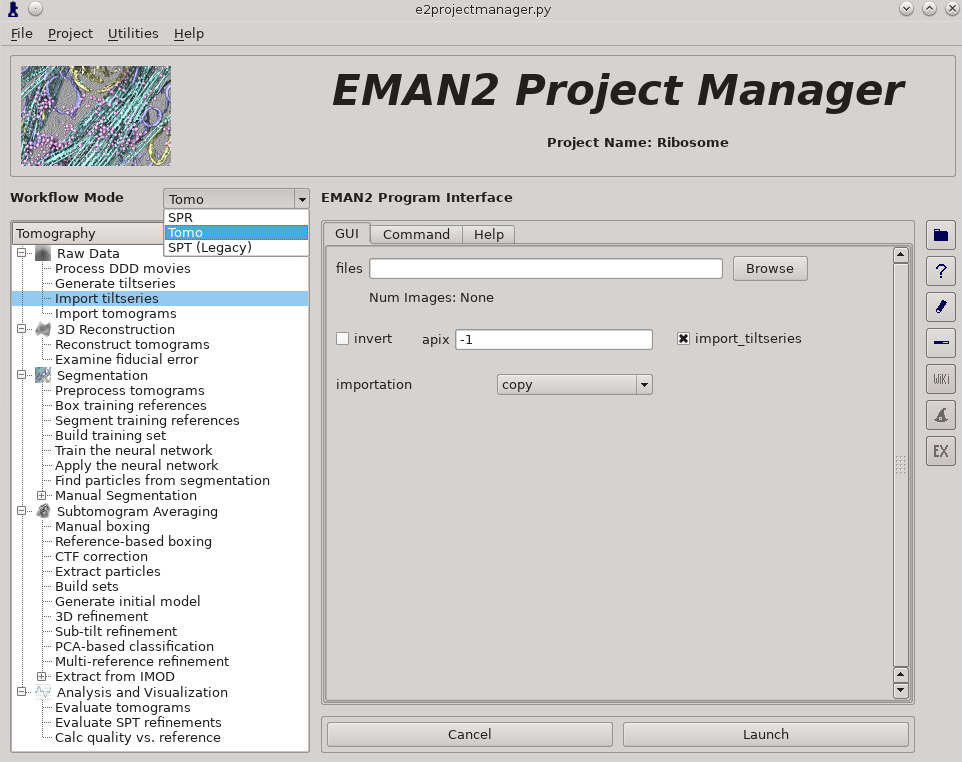Enable the invert checkbox
Viewport: 962px width, 762px height.
pyautogui.click(x=341, y=339)
